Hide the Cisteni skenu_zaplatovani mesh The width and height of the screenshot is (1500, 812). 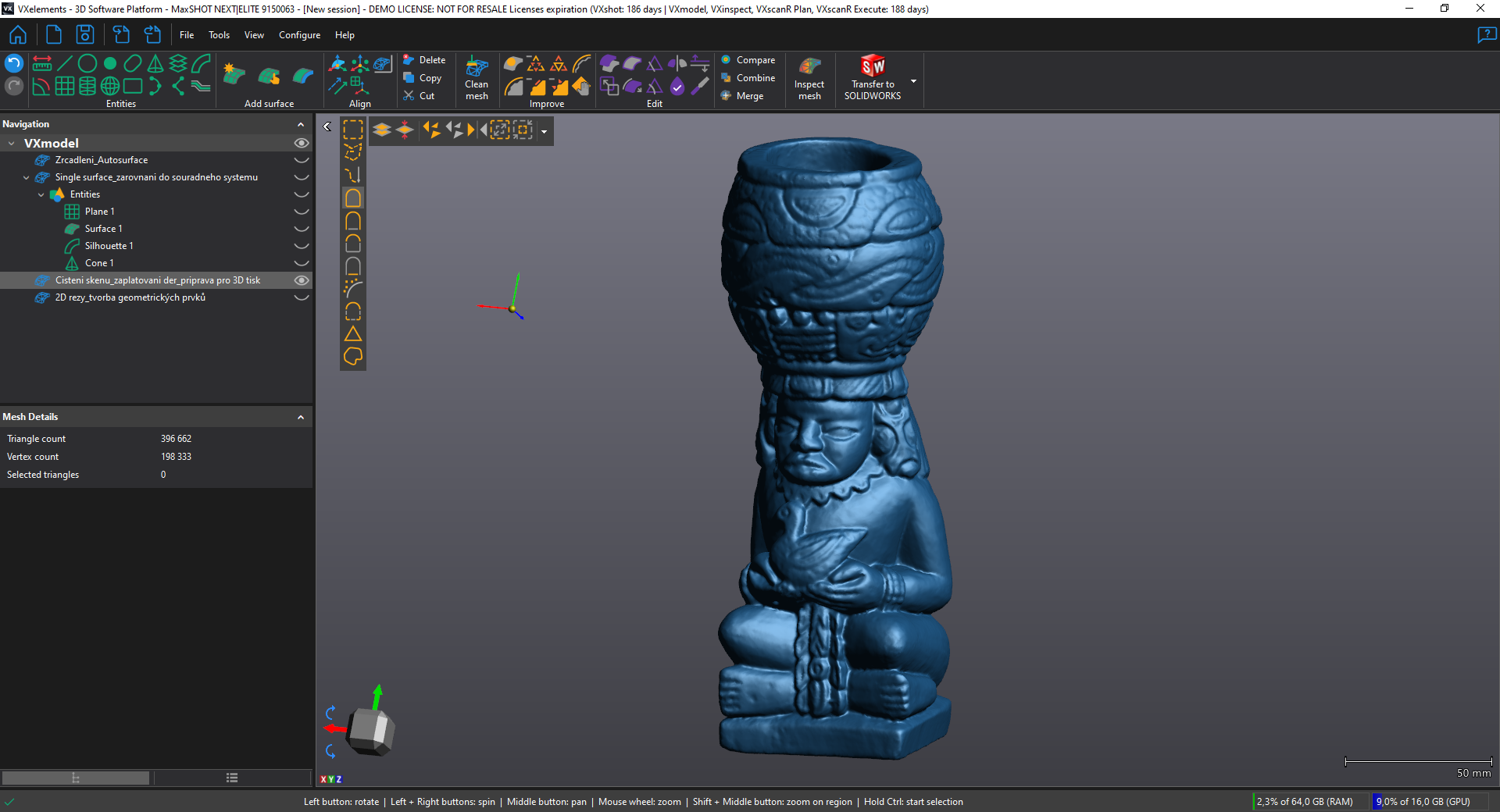301,280
